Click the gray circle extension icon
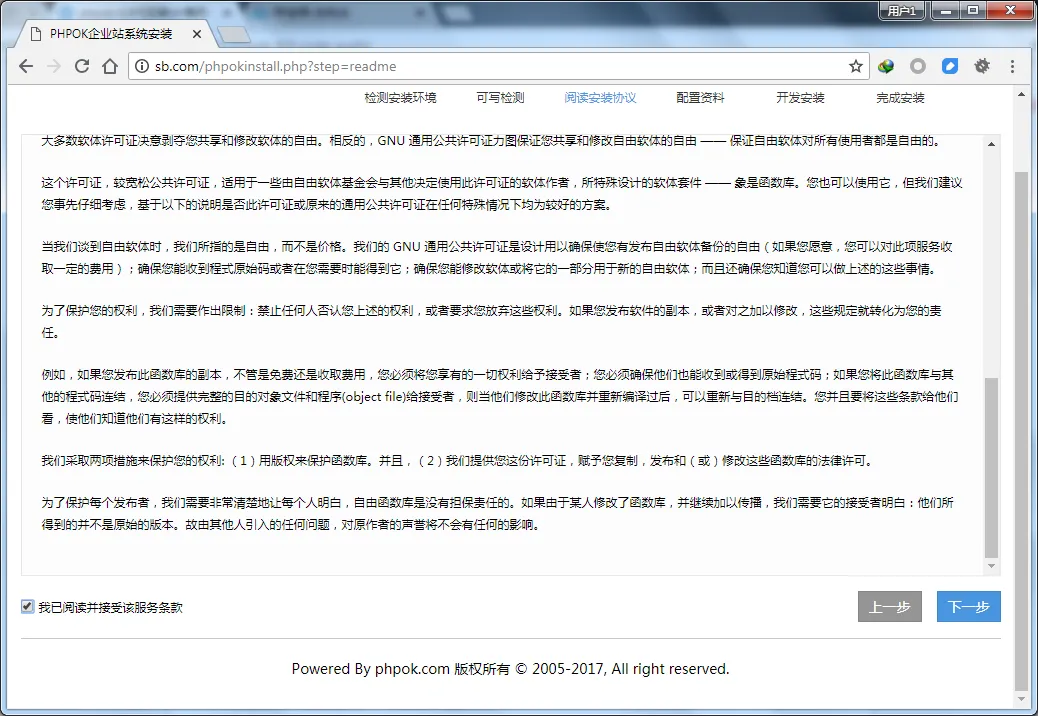 [x=917, y=66]
